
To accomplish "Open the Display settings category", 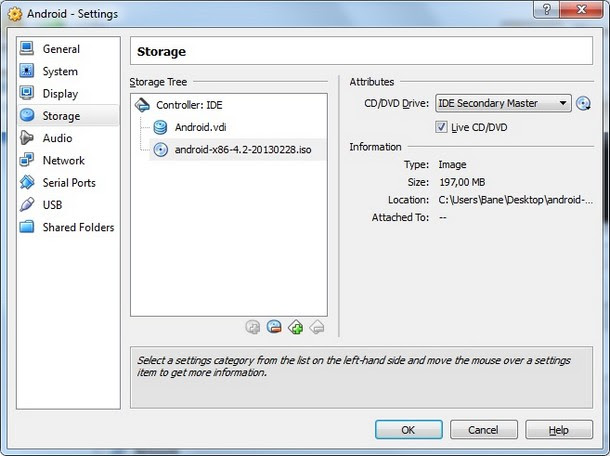I will 68,93.
